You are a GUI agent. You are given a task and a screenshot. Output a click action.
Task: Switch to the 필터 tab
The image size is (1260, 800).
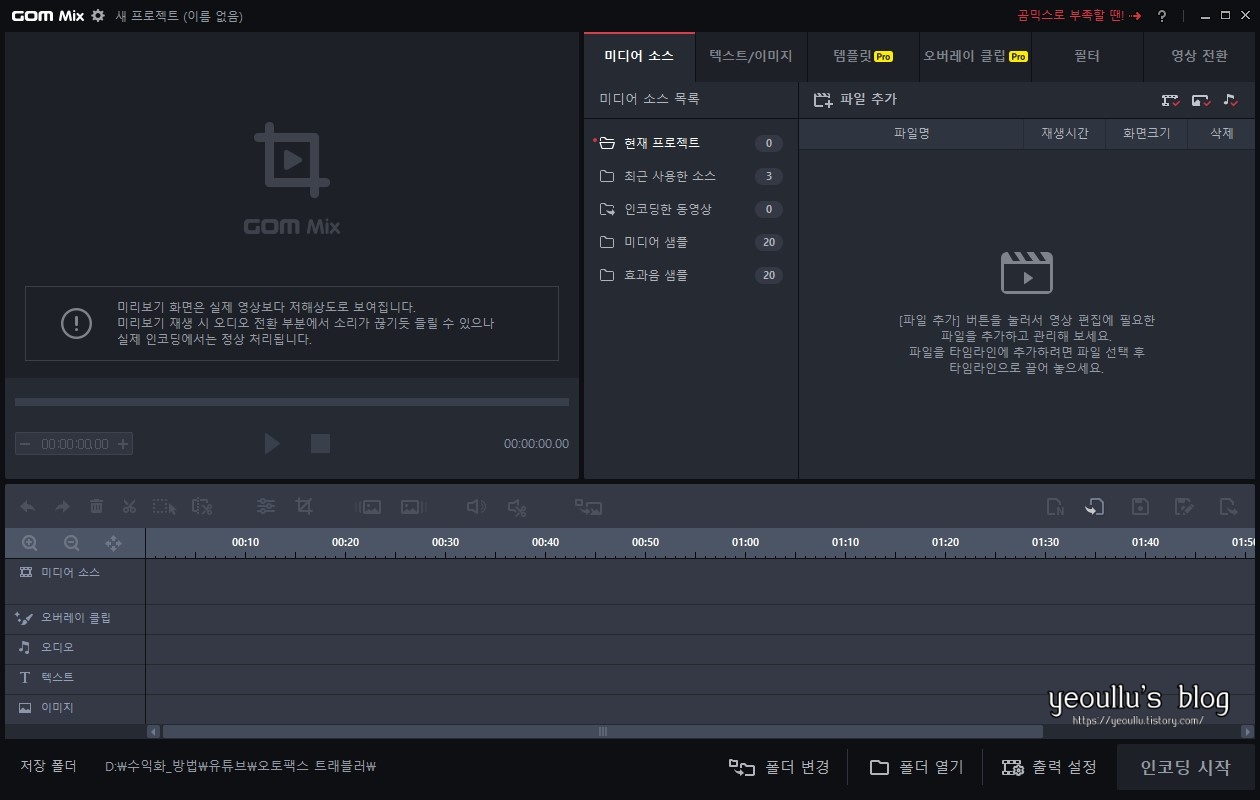(1087, 56)
